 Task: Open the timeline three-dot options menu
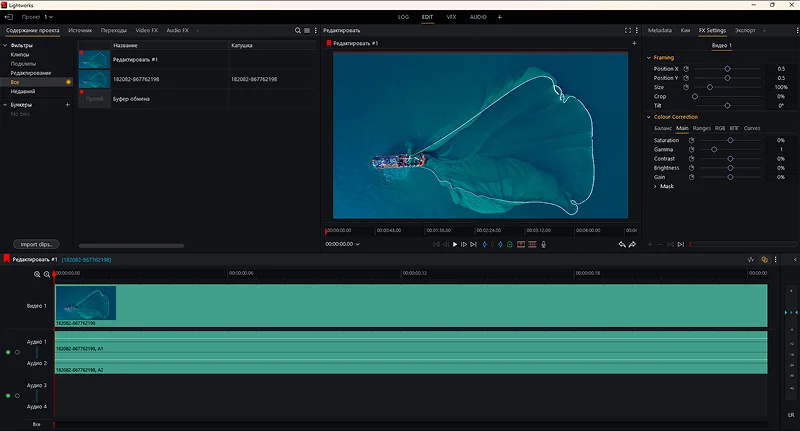(x=776, y=260)
